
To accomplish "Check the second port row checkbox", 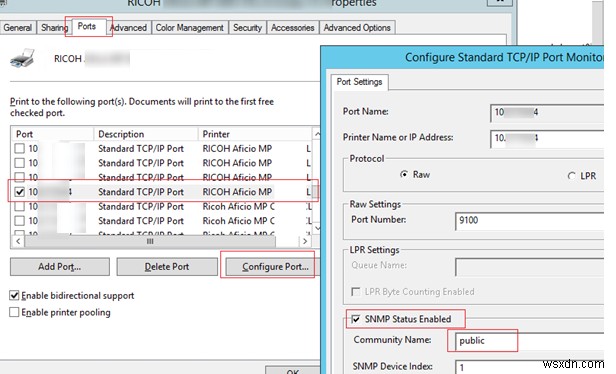I will tap(20, 163).
